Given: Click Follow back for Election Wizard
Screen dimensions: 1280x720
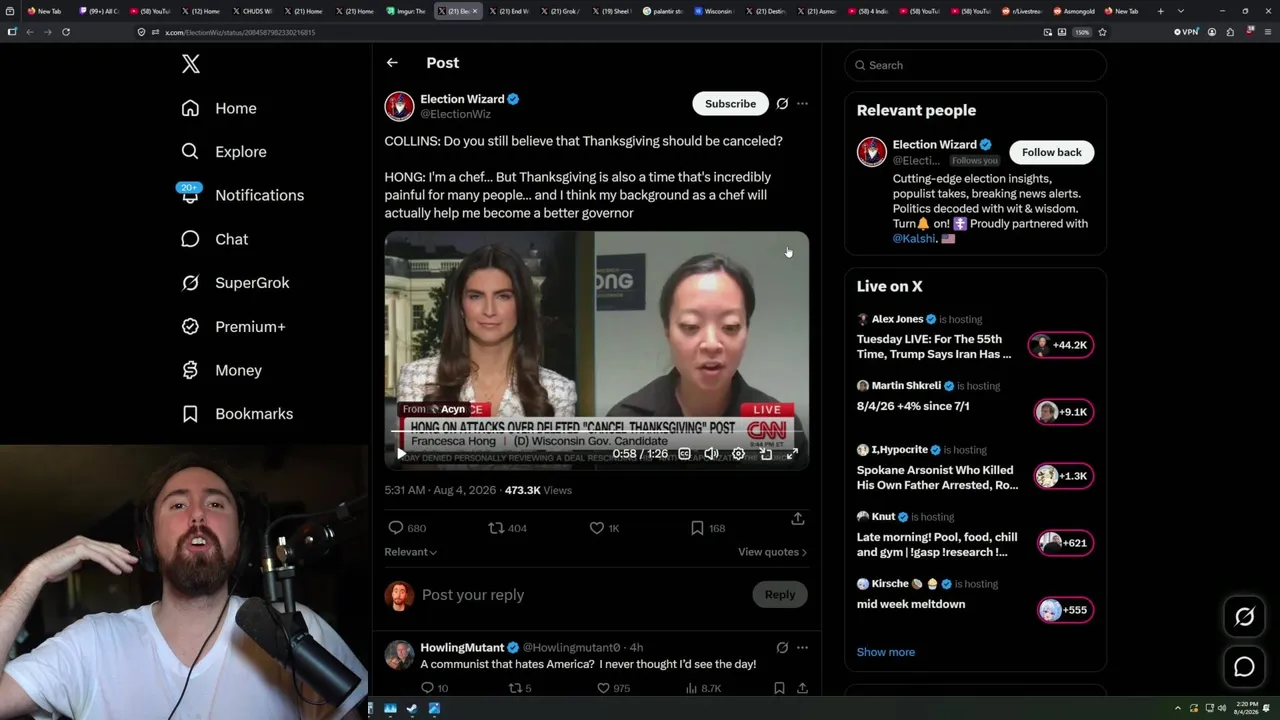Looking at the screenshot, I should click(1051, 152).
